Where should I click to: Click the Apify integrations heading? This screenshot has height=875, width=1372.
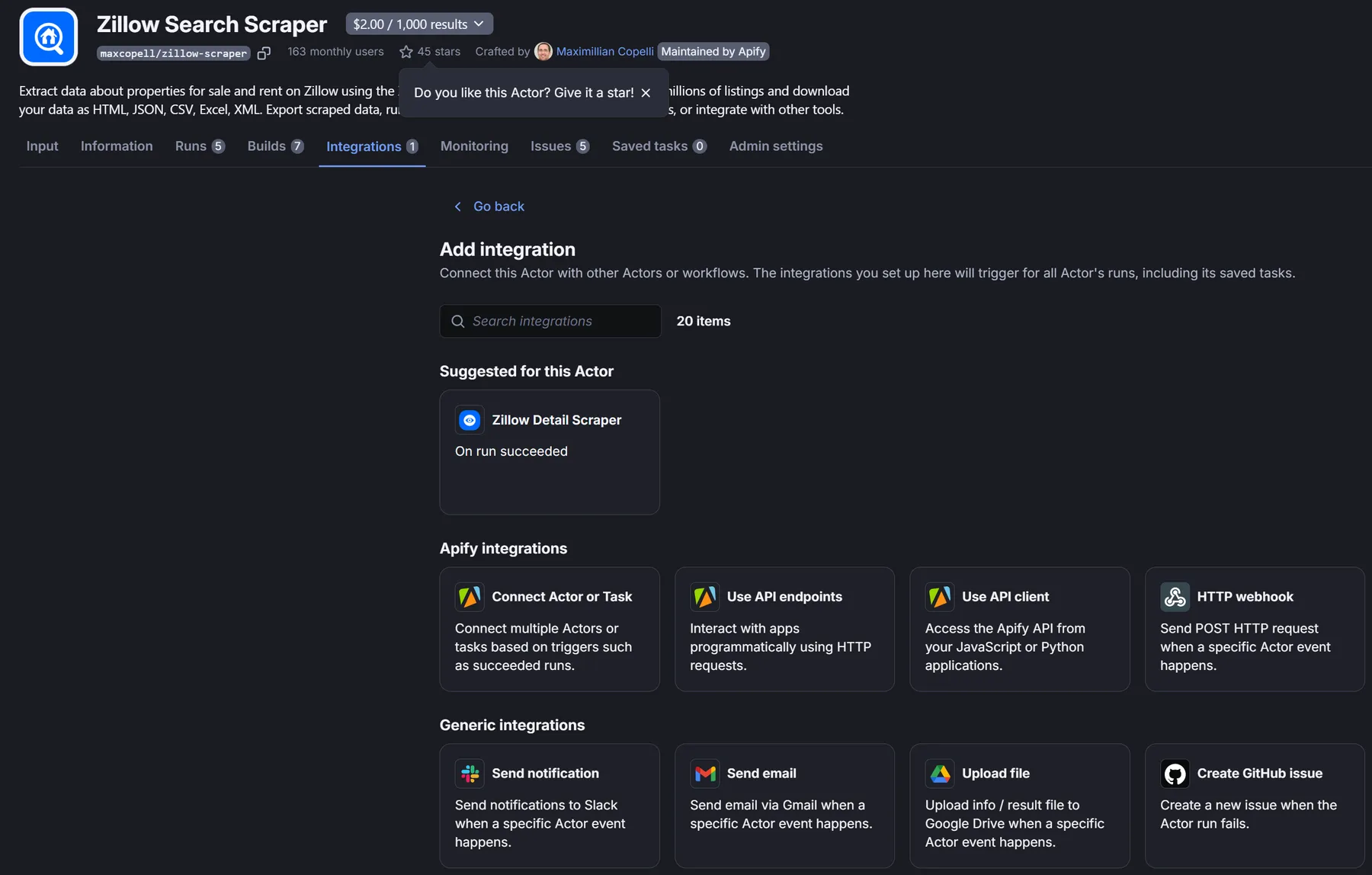(503, 548)
